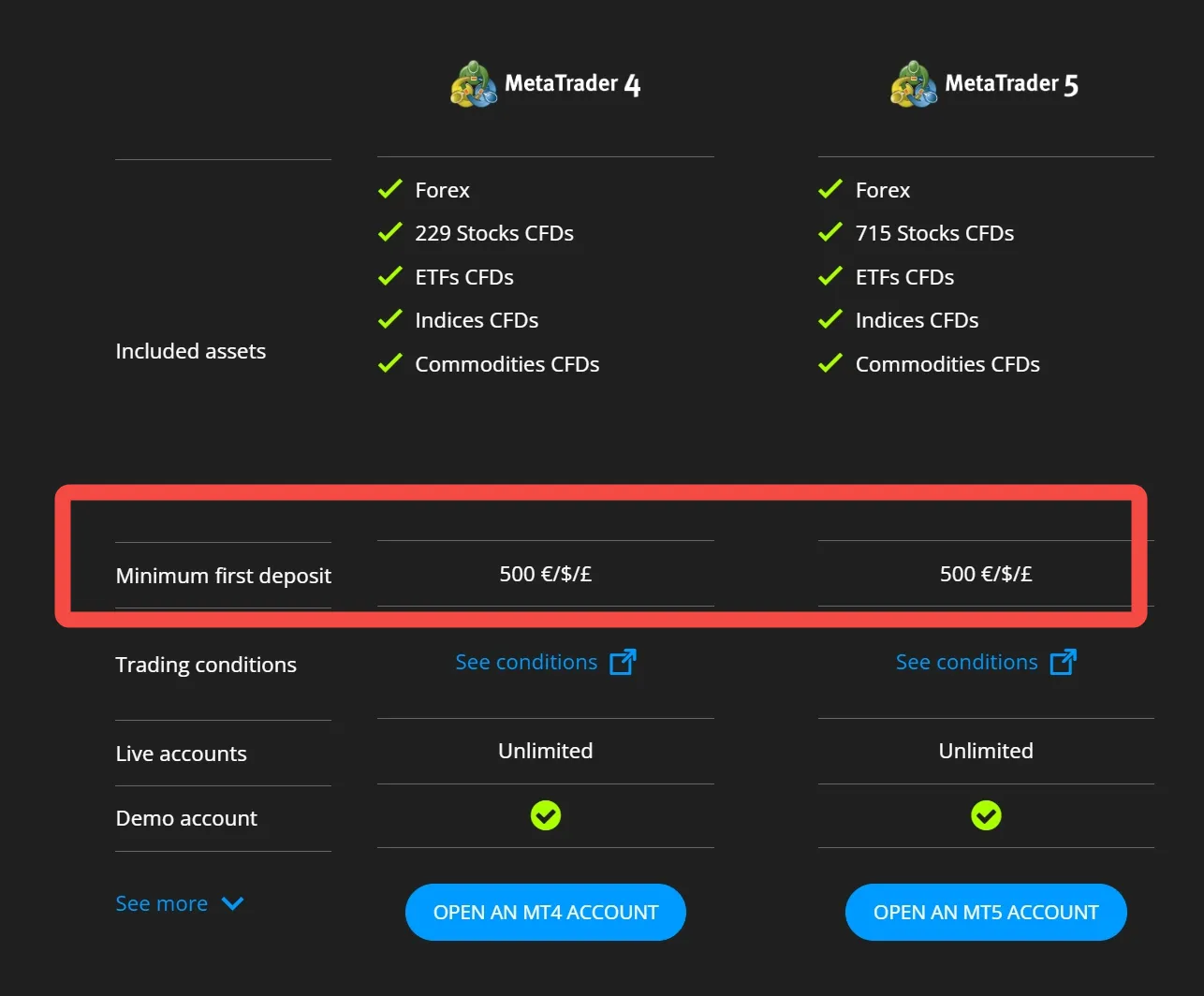Click the 715 Stocks CFDs text
Image resolution: width=1204 pixels, height=996 pixels.
(x=935, y=233)
